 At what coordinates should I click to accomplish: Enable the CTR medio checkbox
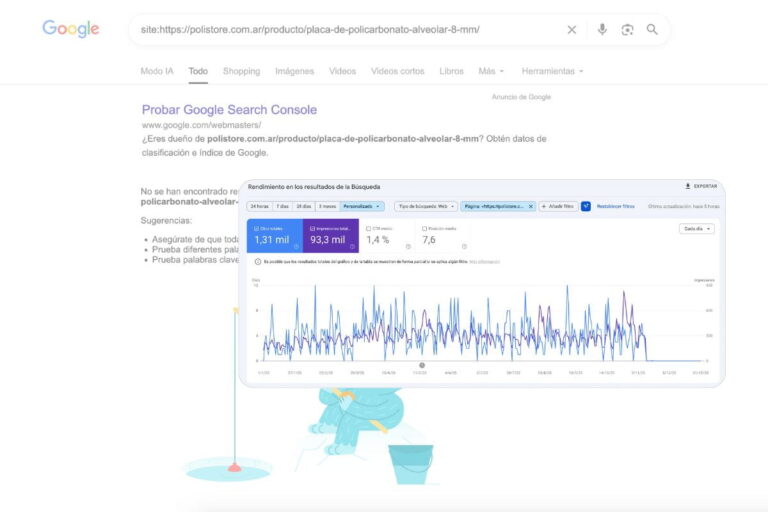point(369,228)
